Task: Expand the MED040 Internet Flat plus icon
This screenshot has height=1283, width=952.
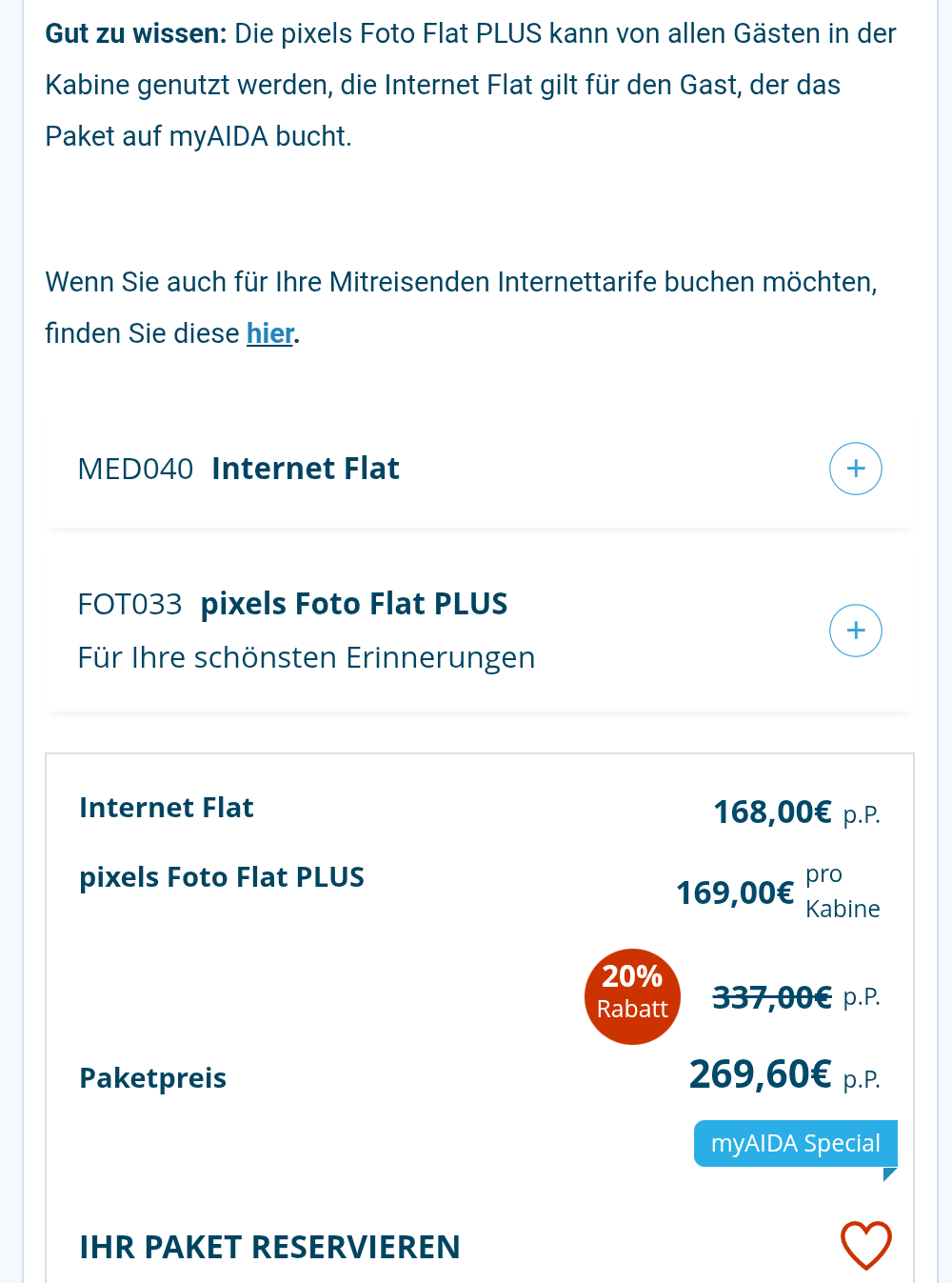Action: [855, 469]
